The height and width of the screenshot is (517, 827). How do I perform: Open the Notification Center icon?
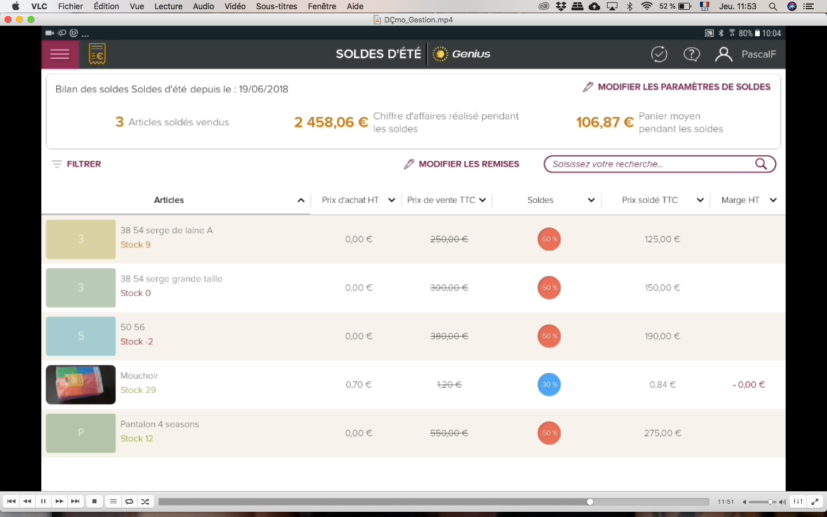coord(809,6)
